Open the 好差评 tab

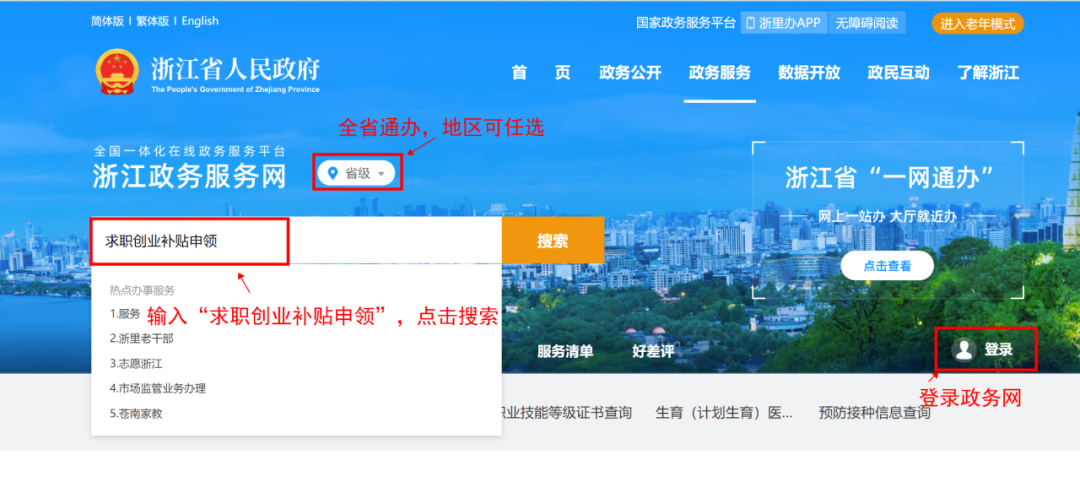coord(654,351)
